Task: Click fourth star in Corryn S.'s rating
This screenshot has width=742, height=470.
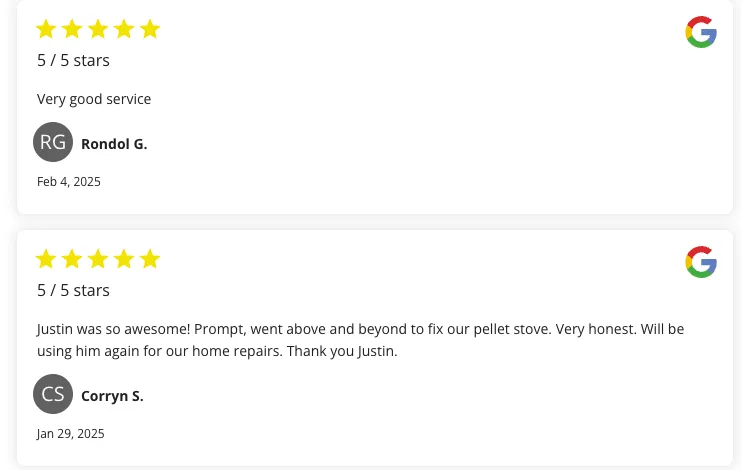Action: point(124,260)
